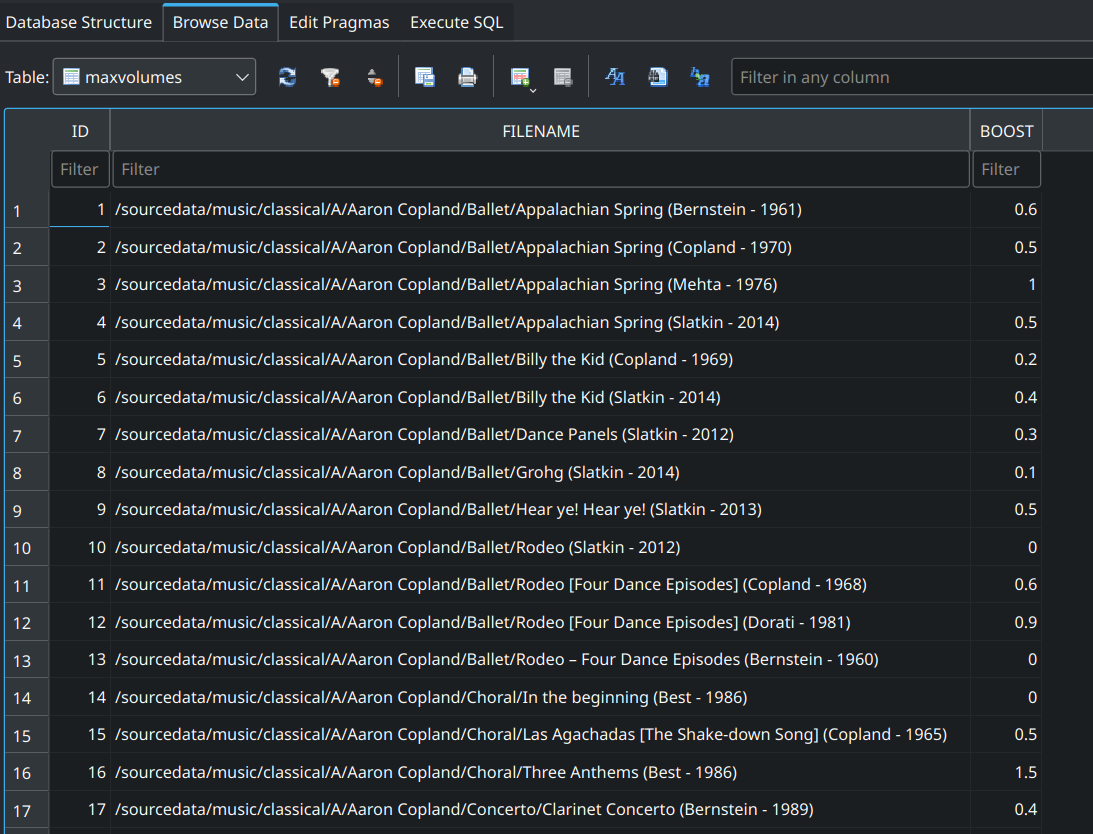The height and width of the screenshot is (834, 1093).
Task: Clear all sort orders
Action: point(375,77)
